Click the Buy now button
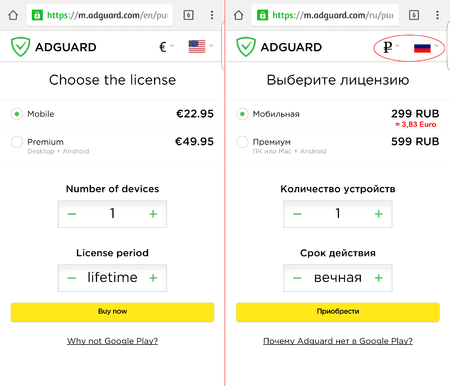450x386 pixels. point(112,312)
